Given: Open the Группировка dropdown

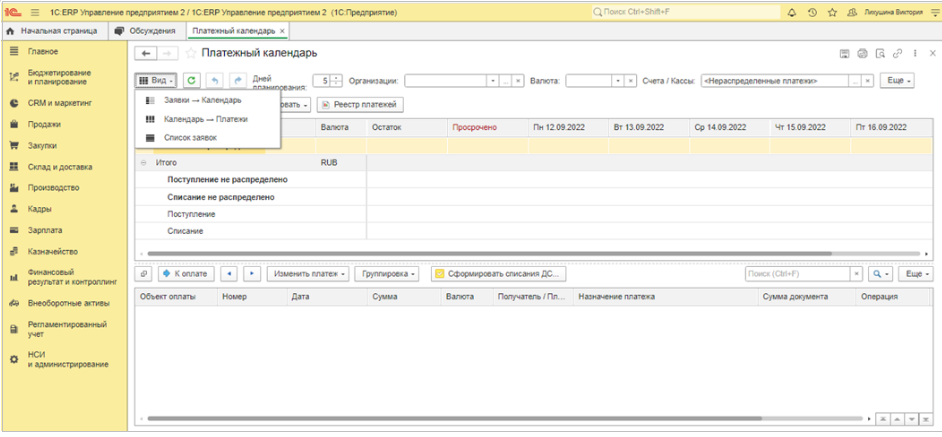Looking at the screenshot, I should coord(387,274).
